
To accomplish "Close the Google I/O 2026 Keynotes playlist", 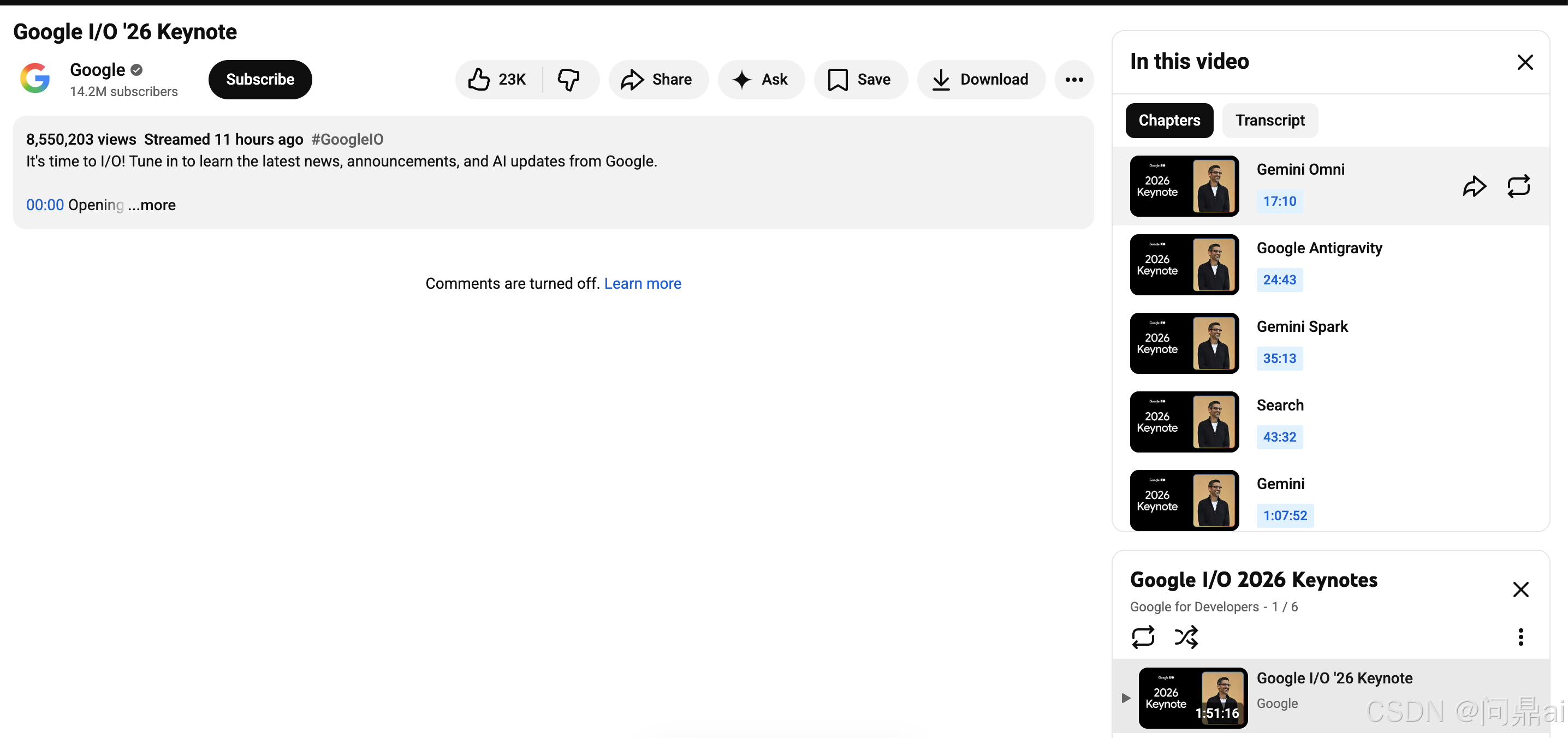I will 1521,589.
